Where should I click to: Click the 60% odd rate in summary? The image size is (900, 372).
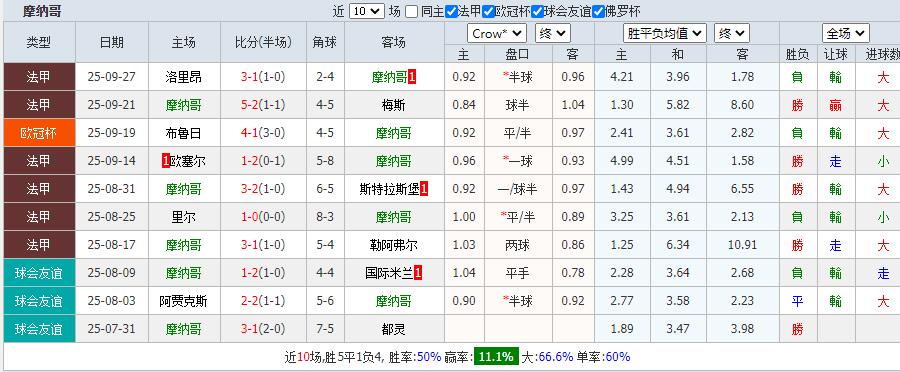point(618,356)
